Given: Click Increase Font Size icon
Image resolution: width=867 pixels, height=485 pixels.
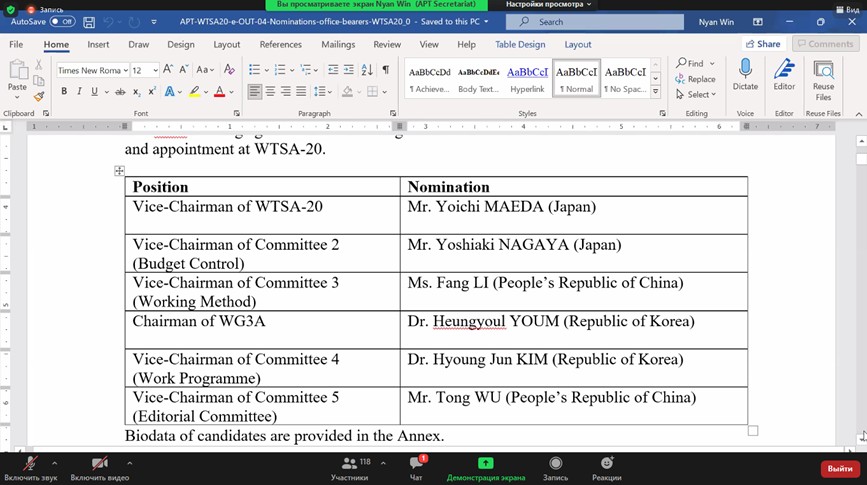Looking at the screenshot, I should [168, 70].
